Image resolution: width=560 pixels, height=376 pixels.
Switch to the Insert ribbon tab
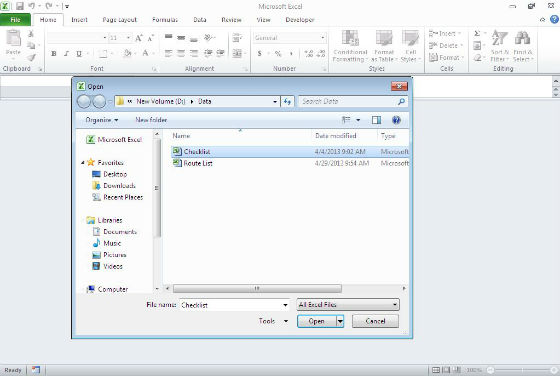pos(79,20)
